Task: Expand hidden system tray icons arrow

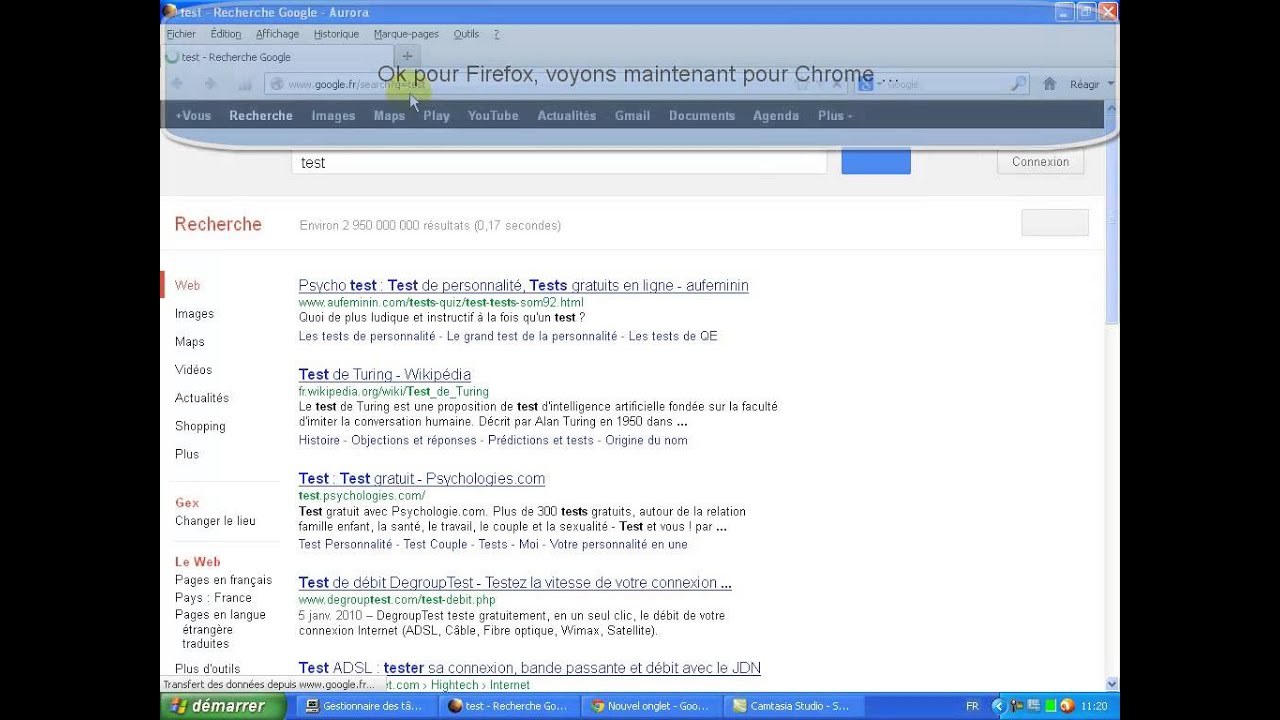Action: point(997,706)
